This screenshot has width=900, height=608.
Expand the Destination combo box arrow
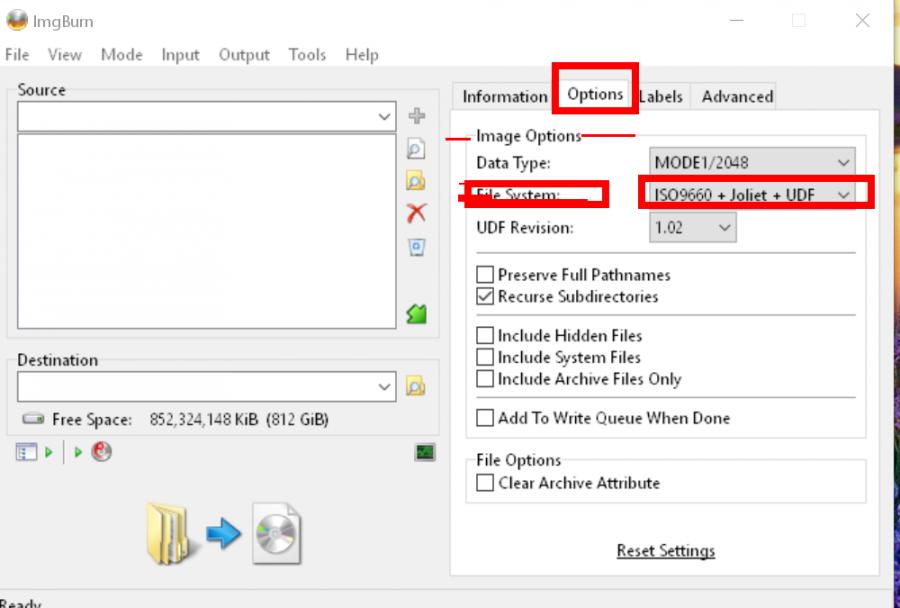pos(384,387)
